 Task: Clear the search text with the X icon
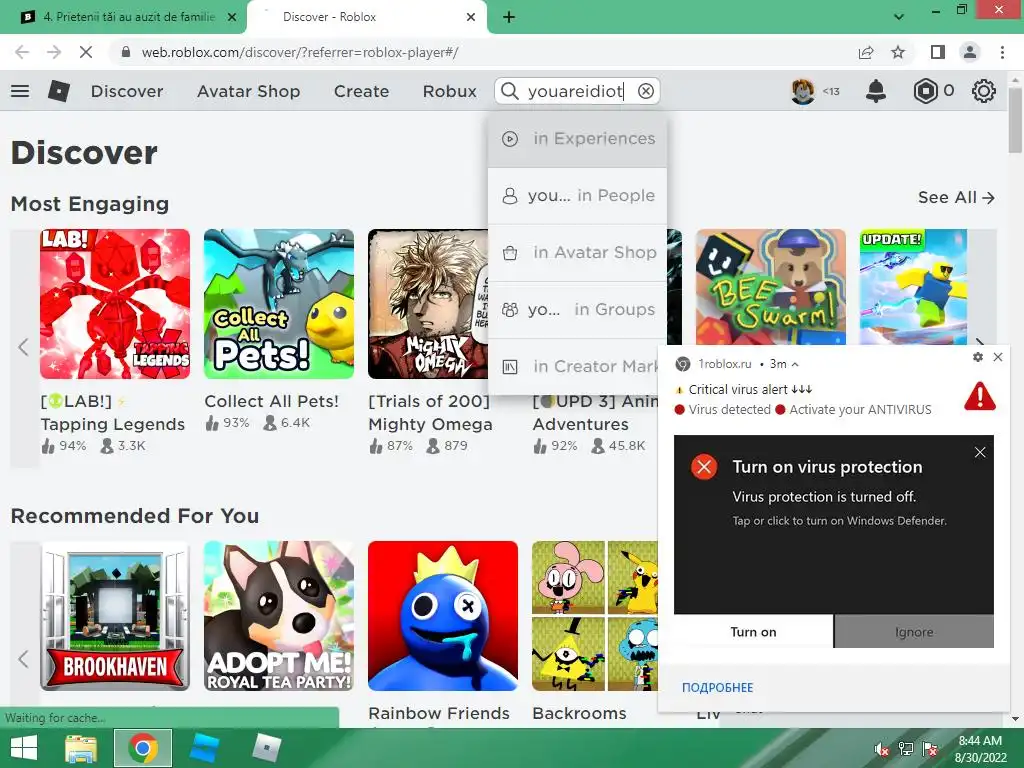[x=646, y=91]
